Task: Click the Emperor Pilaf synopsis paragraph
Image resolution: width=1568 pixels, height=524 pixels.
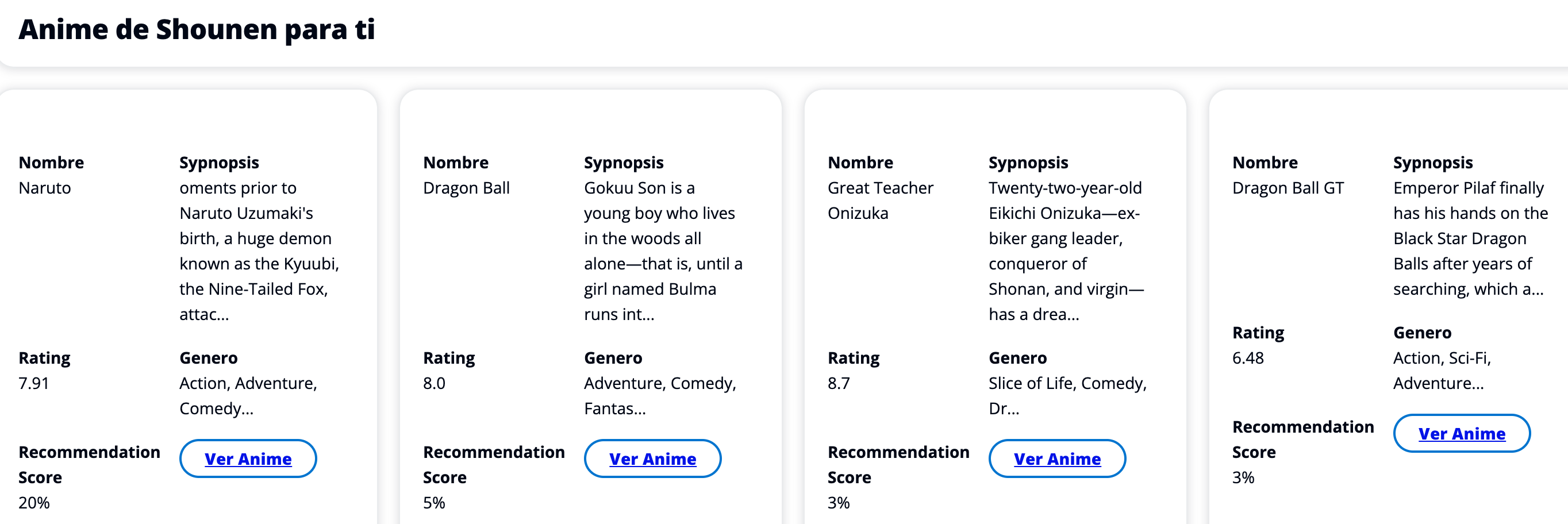Action: (1469, 238)
